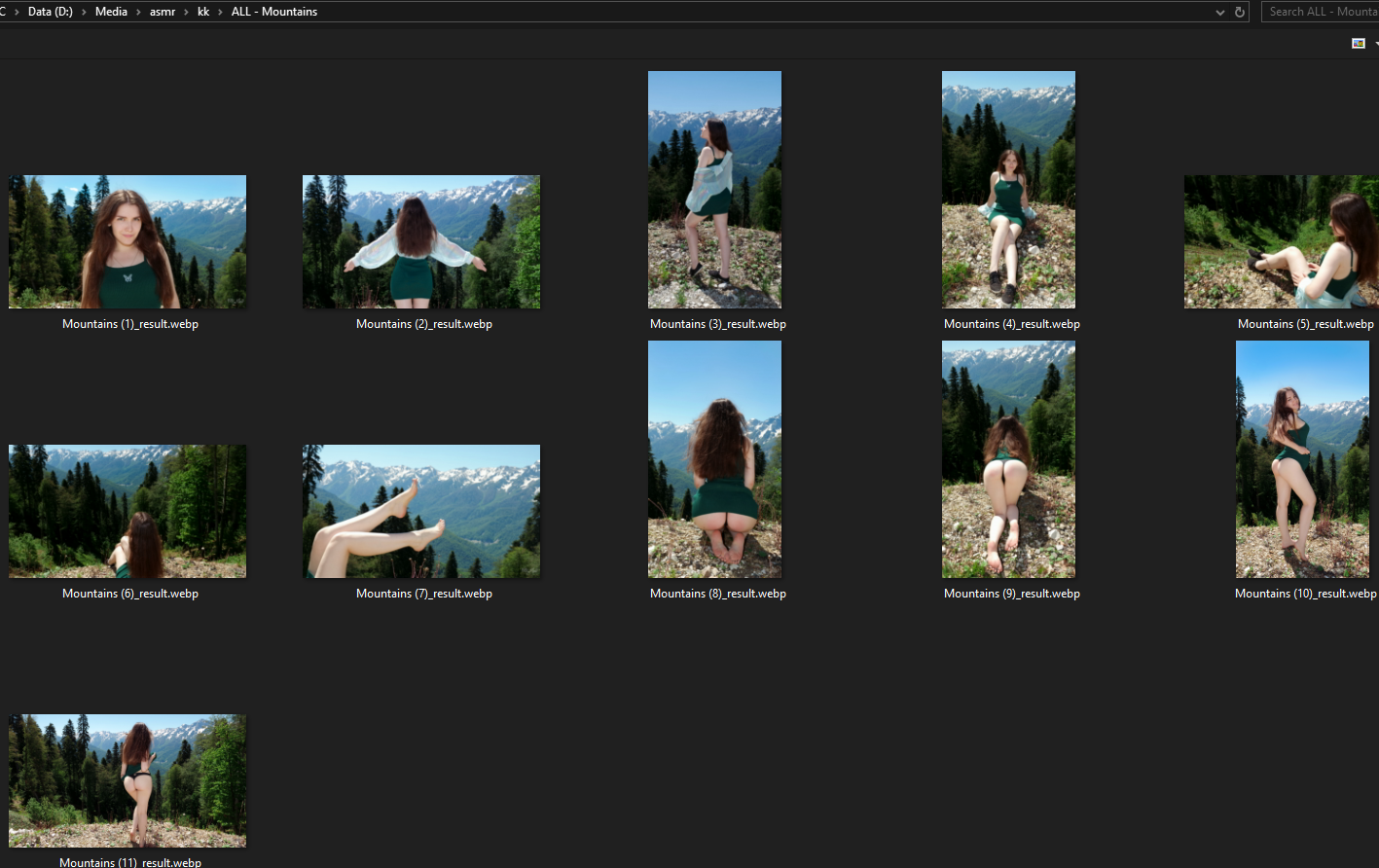The height and width of the screenshot is (868, 1379).
Task: Open the address bar history dropdown
Action: 1220,12
